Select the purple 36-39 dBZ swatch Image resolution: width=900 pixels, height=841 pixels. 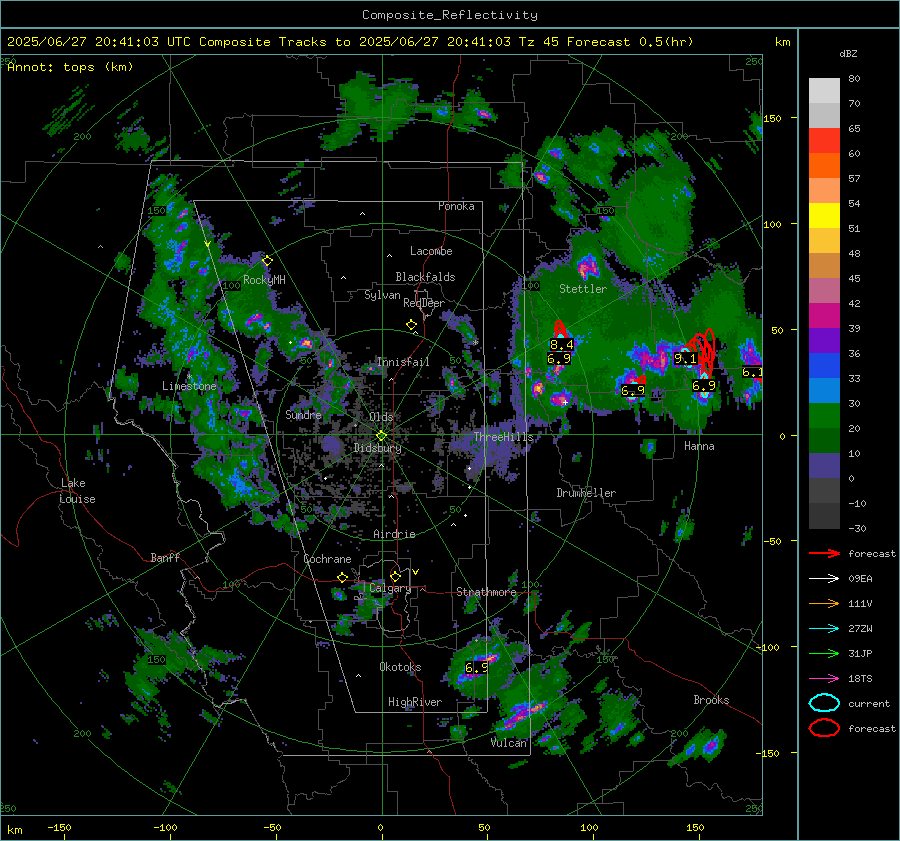(x=824, y=340)
